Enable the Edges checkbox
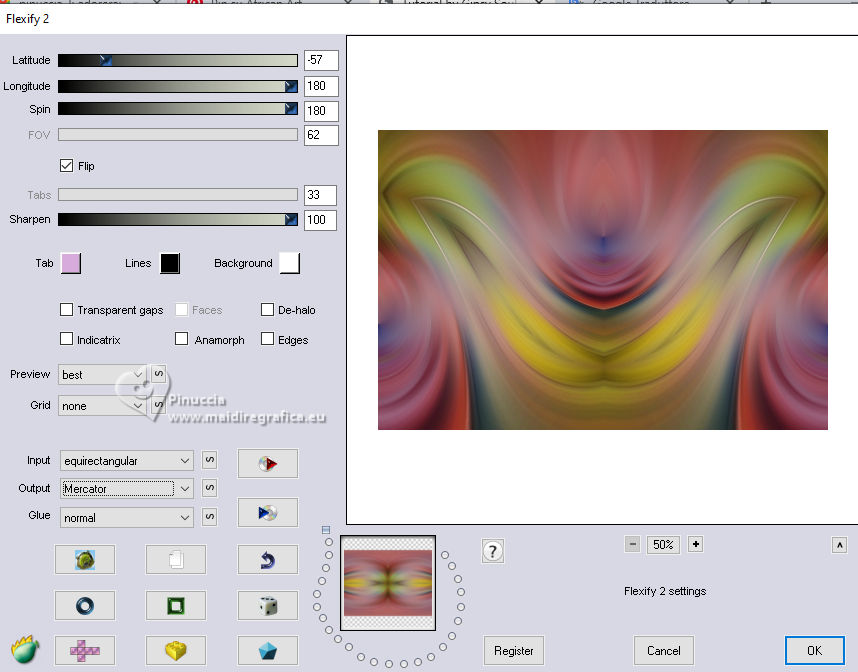Image resolution: width=858 pixels, height=672 pixels. click(x=267, y=339)
